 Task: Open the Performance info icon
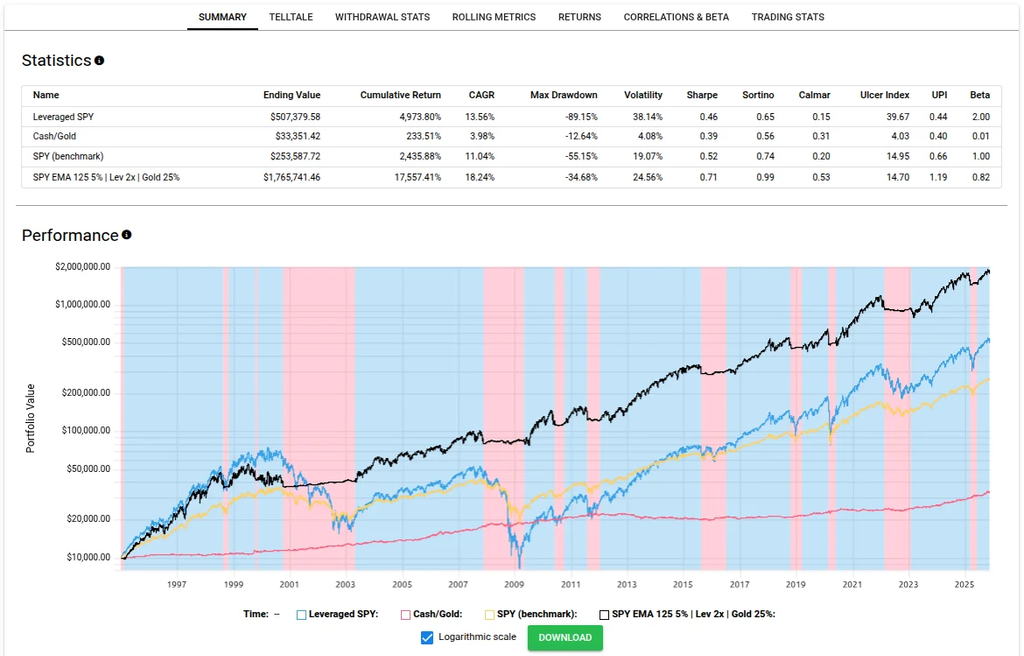coord(127,235)
